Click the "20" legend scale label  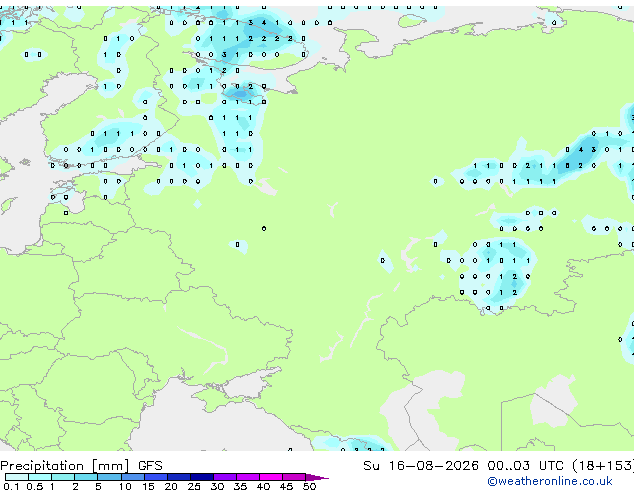[x=171, y=486]
